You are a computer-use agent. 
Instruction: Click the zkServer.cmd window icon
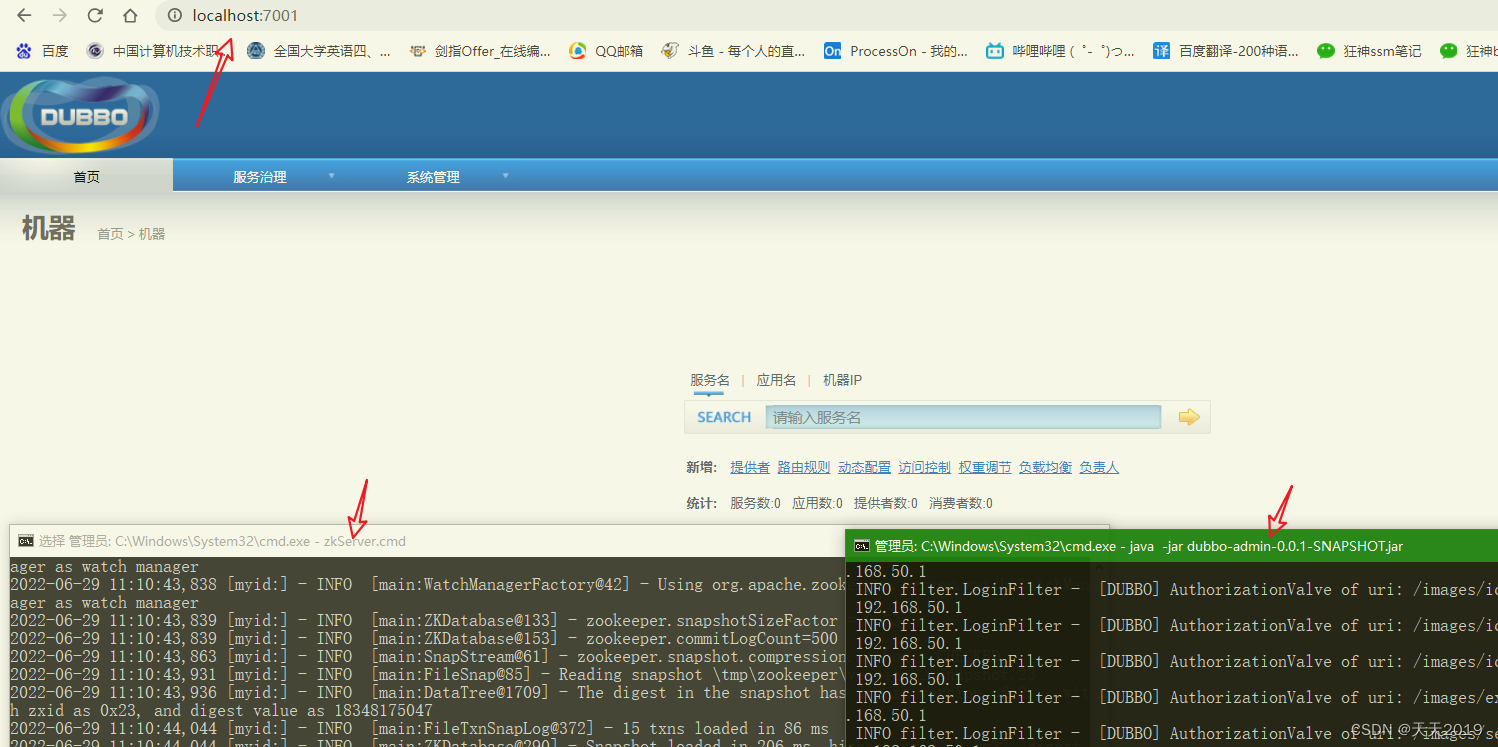25,541
